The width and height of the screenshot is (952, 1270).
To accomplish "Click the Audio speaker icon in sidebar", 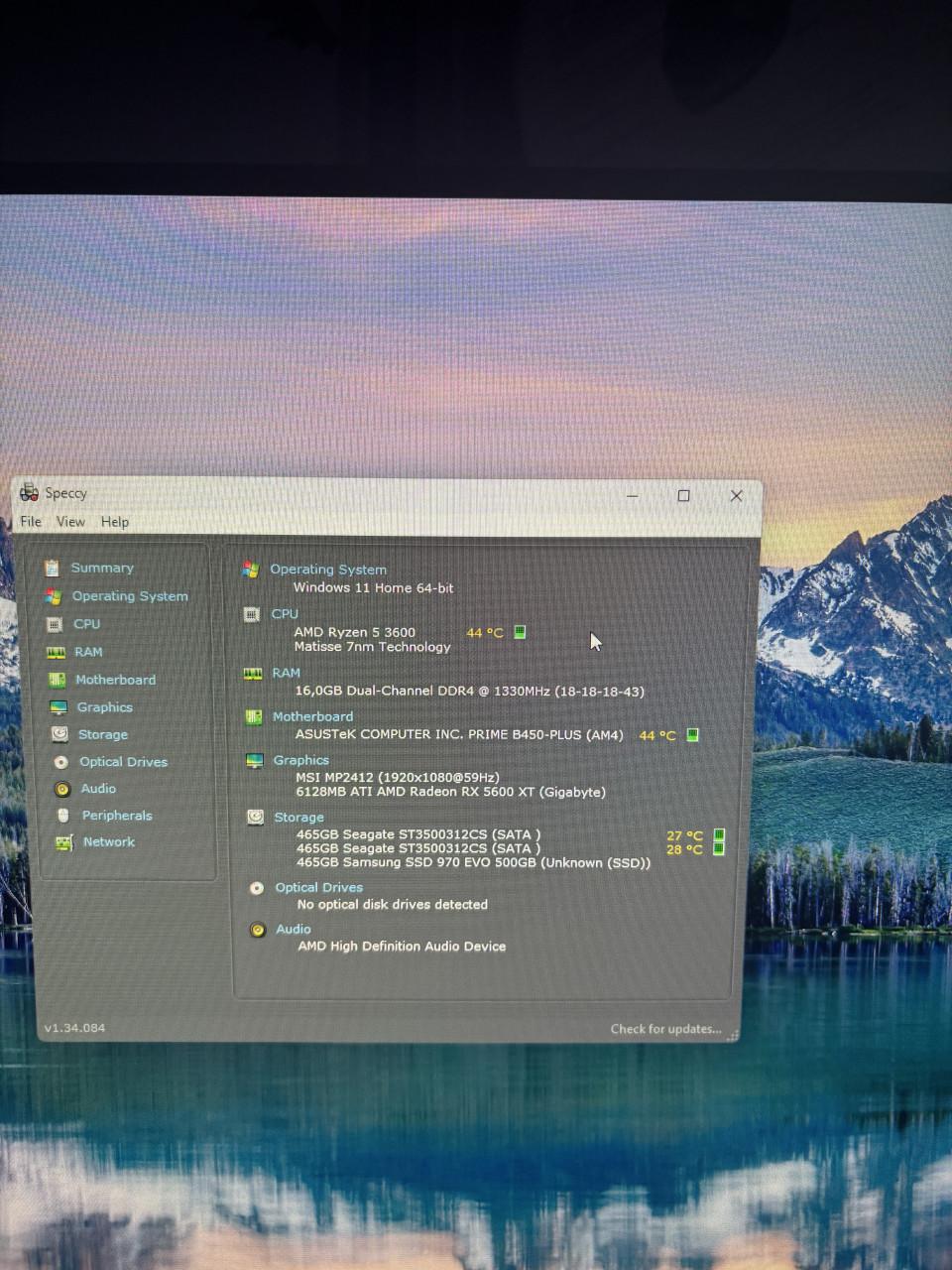I will coord(62,789).
